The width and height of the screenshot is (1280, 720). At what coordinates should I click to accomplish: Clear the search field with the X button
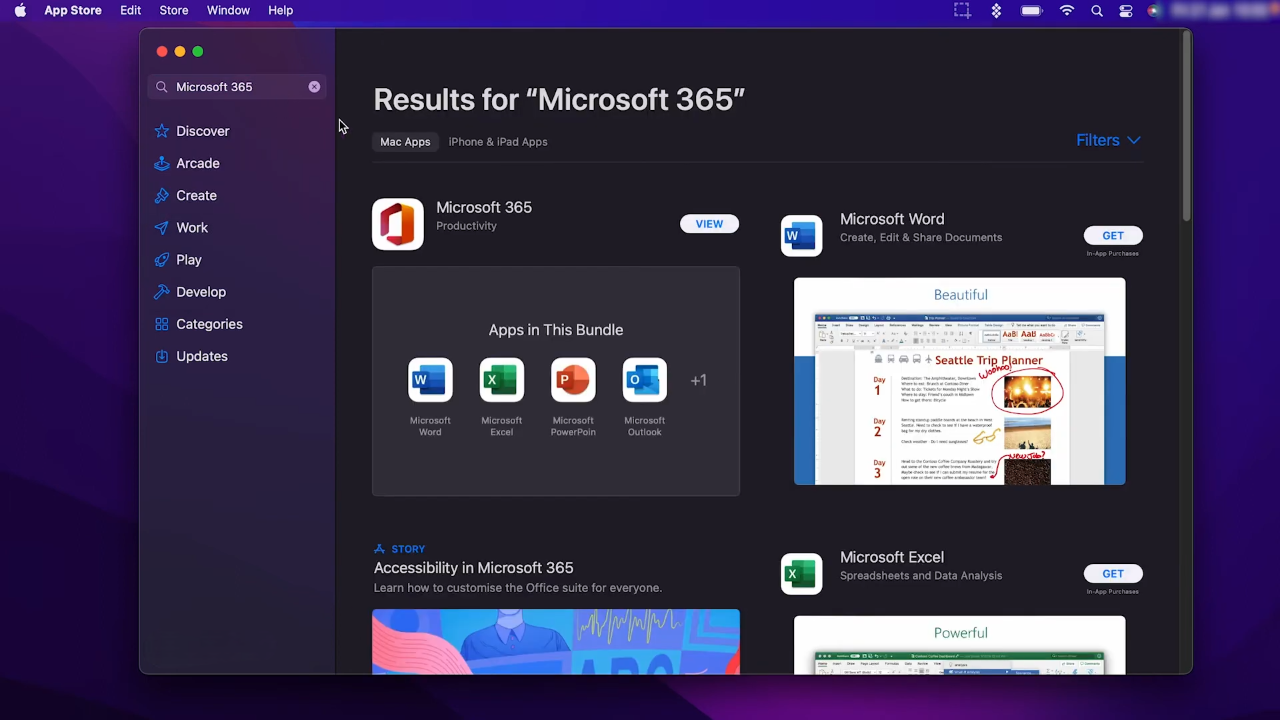pos(314,86)
